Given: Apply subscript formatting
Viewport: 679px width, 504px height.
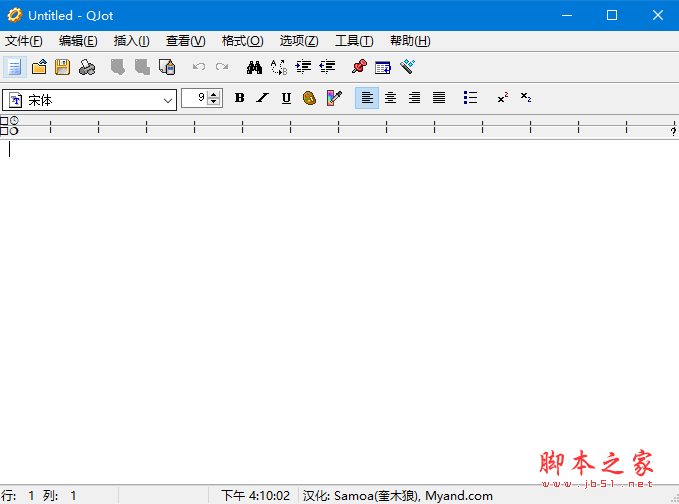Looking at the screenshot, I should tap(526, 98).
